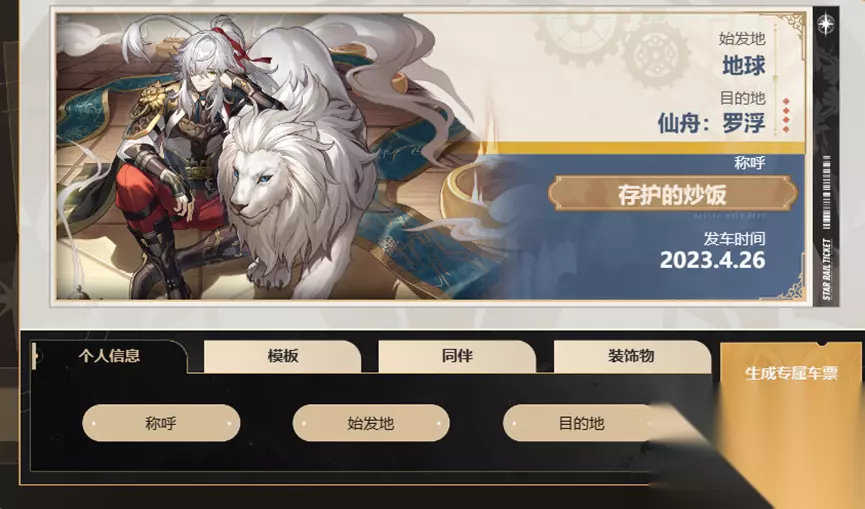
Task: Click the destination text 仙舟：罗浮
Action: click(x=712, y=122)
